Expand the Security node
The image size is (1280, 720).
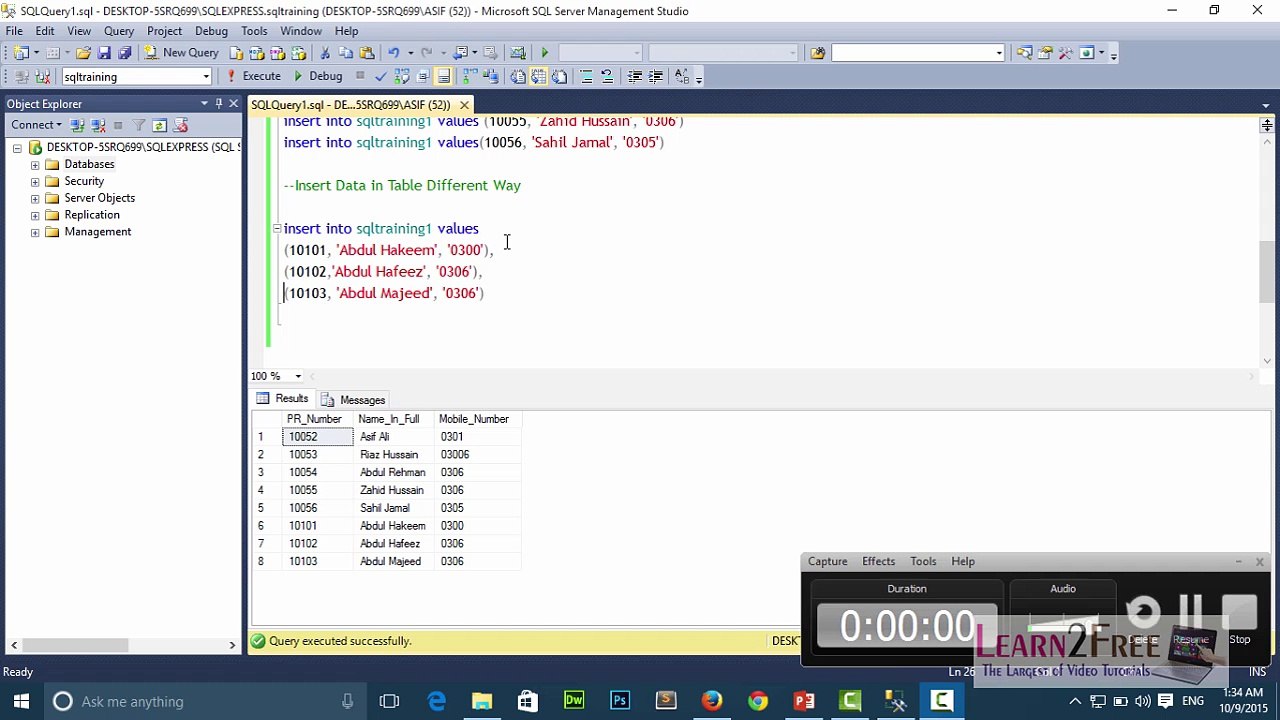[x=35, y=181]
